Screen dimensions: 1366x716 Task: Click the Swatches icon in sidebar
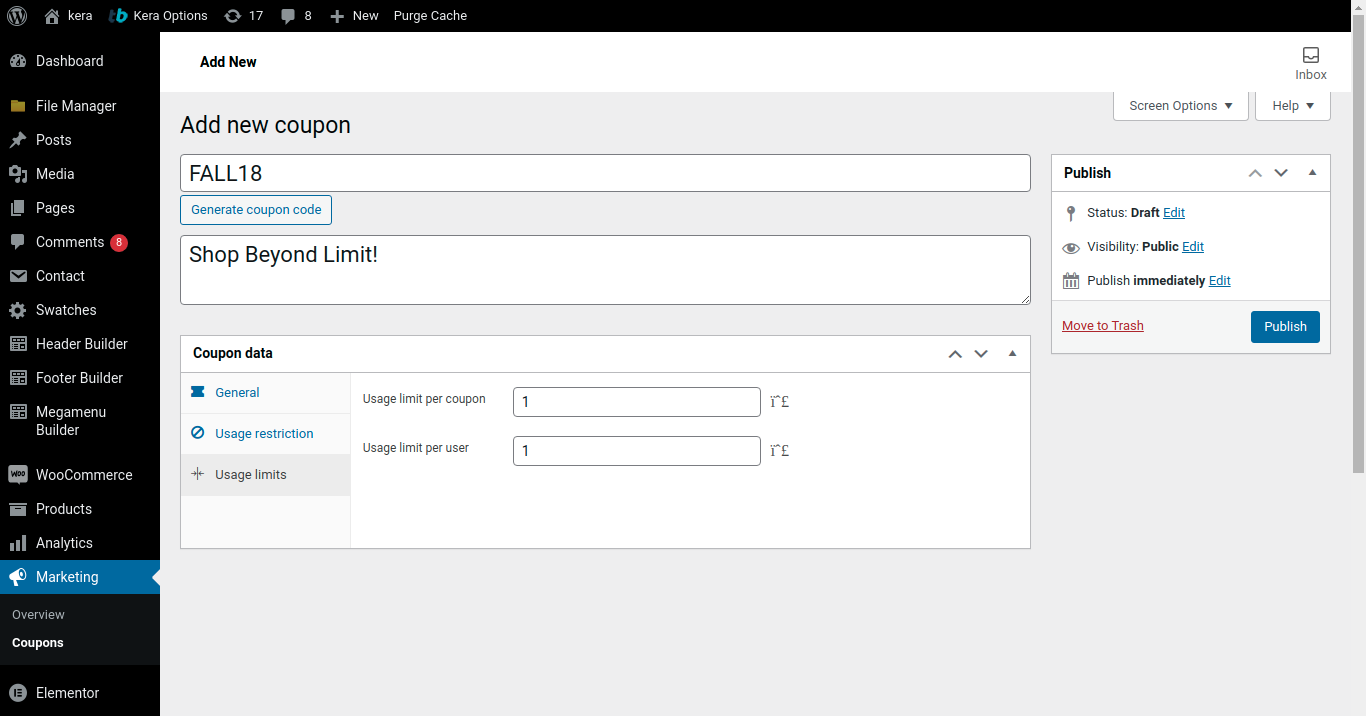click(18, 310)
